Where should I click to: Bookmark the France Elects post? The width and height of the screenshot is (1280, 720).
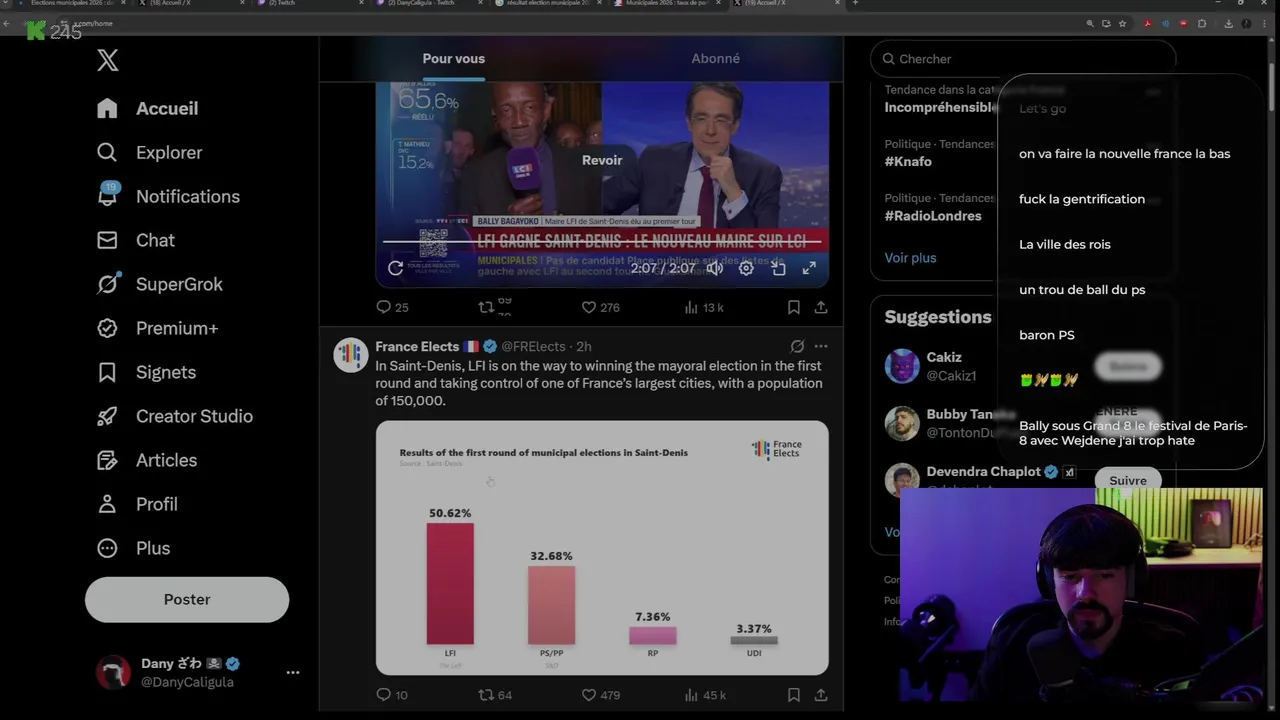[x=793, y=694]
